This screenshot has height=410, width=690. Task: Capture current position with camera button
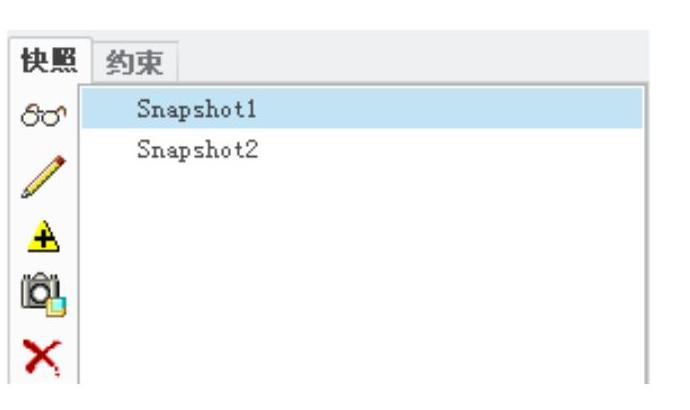44,294
